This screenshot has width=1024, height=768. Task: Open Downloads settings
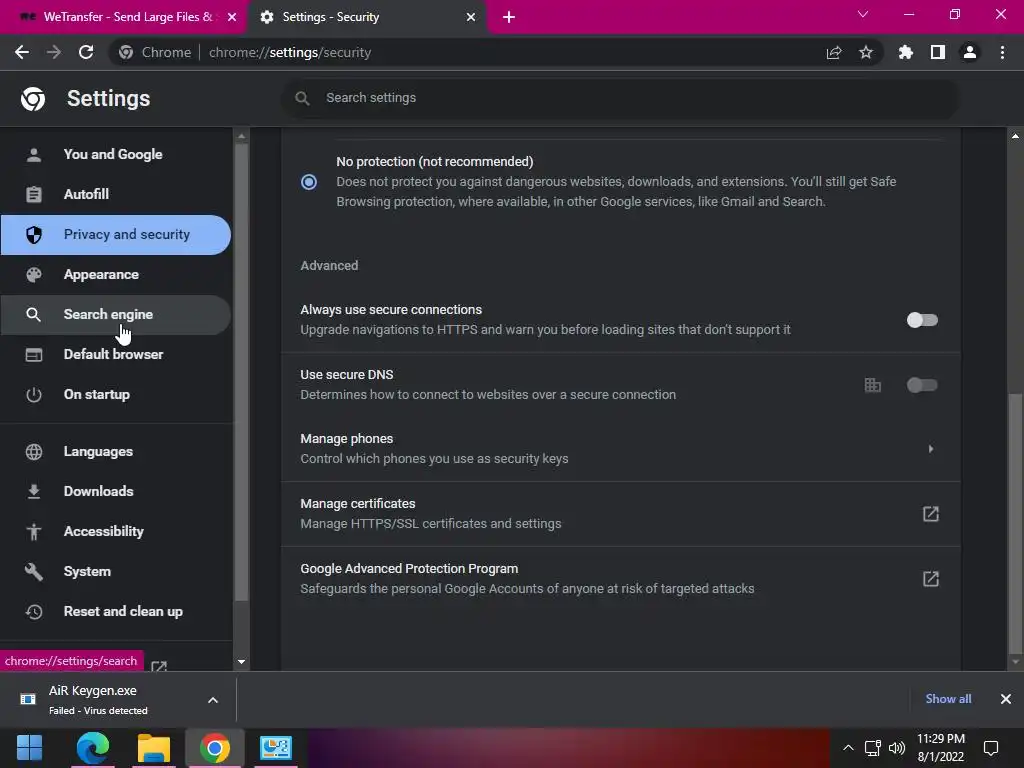pos(116,492)
